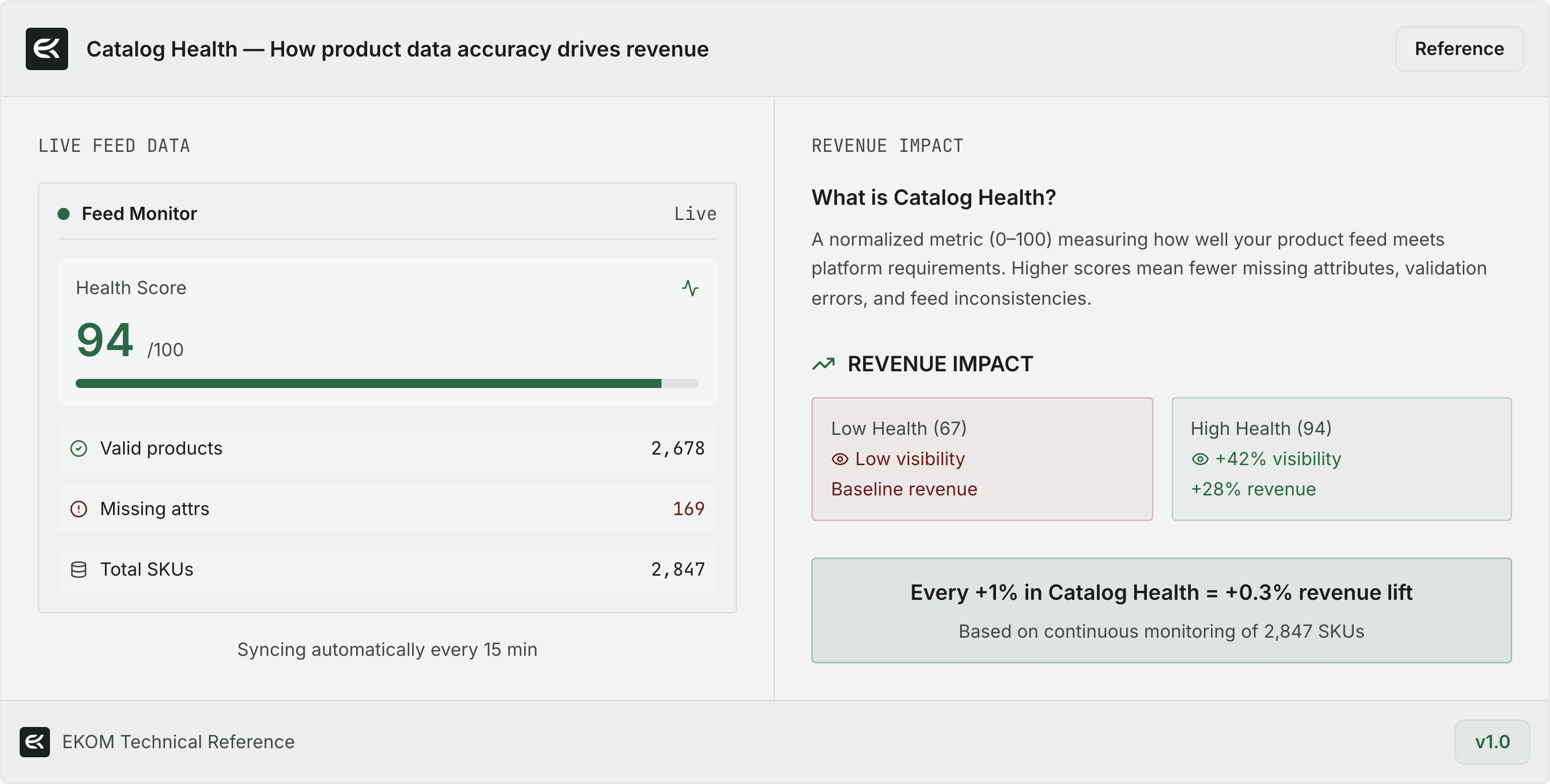Open the Reference button in header

(1459, 49)
